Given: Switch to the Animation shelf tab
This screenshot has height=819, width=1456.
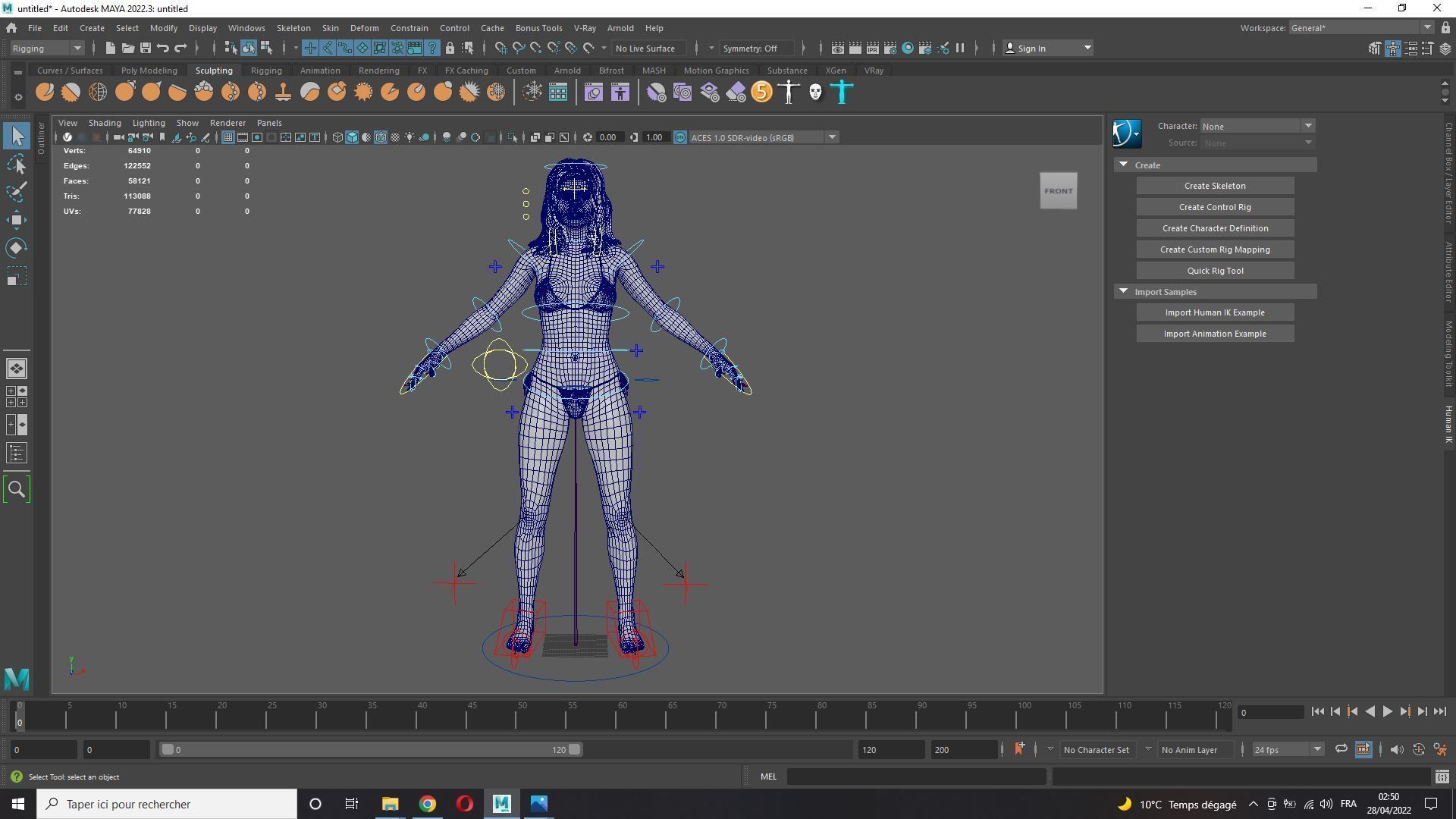Looking at the screenshot, I should (319, 71).
